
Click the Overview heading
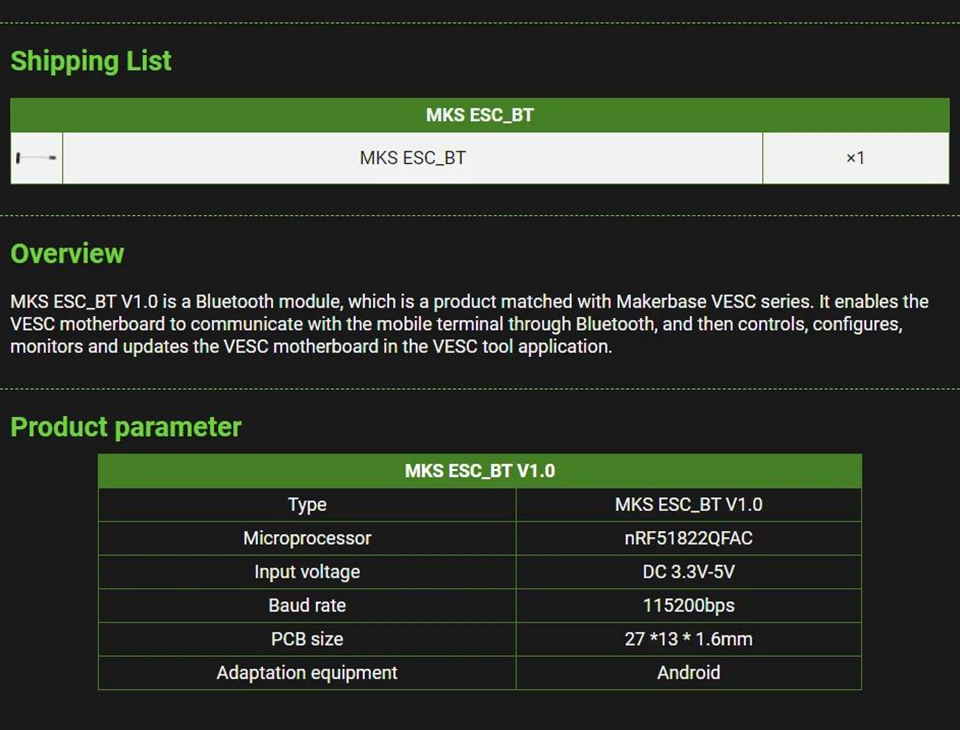[67, 253]
